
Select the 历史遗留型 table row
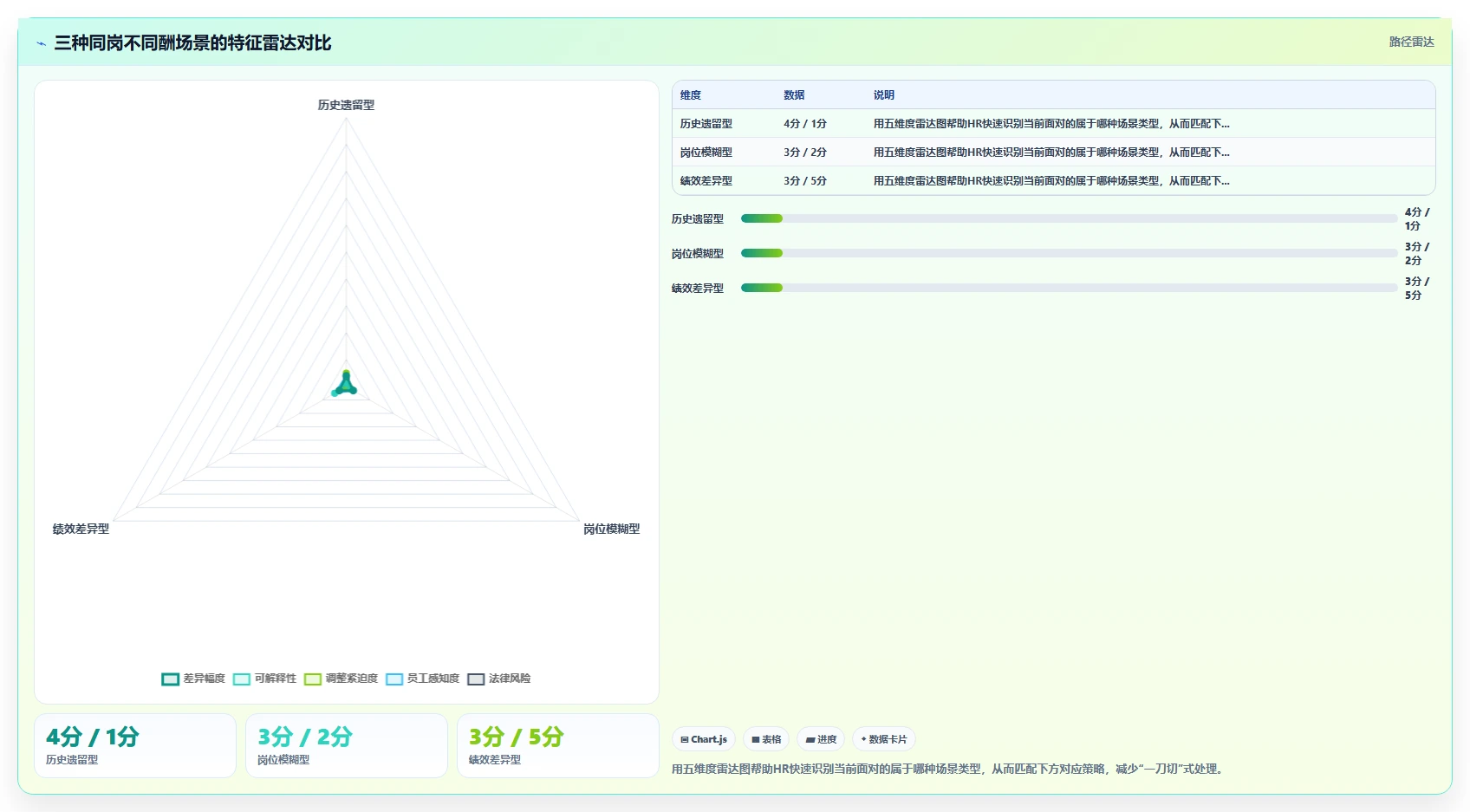click(1054, 124)
